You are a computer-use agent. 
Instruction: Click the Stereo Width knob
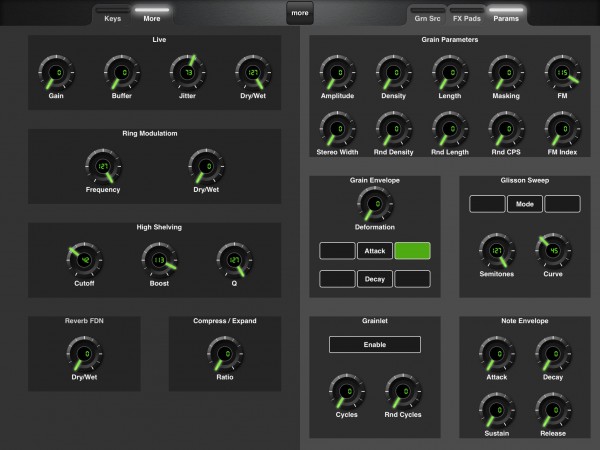338,129
